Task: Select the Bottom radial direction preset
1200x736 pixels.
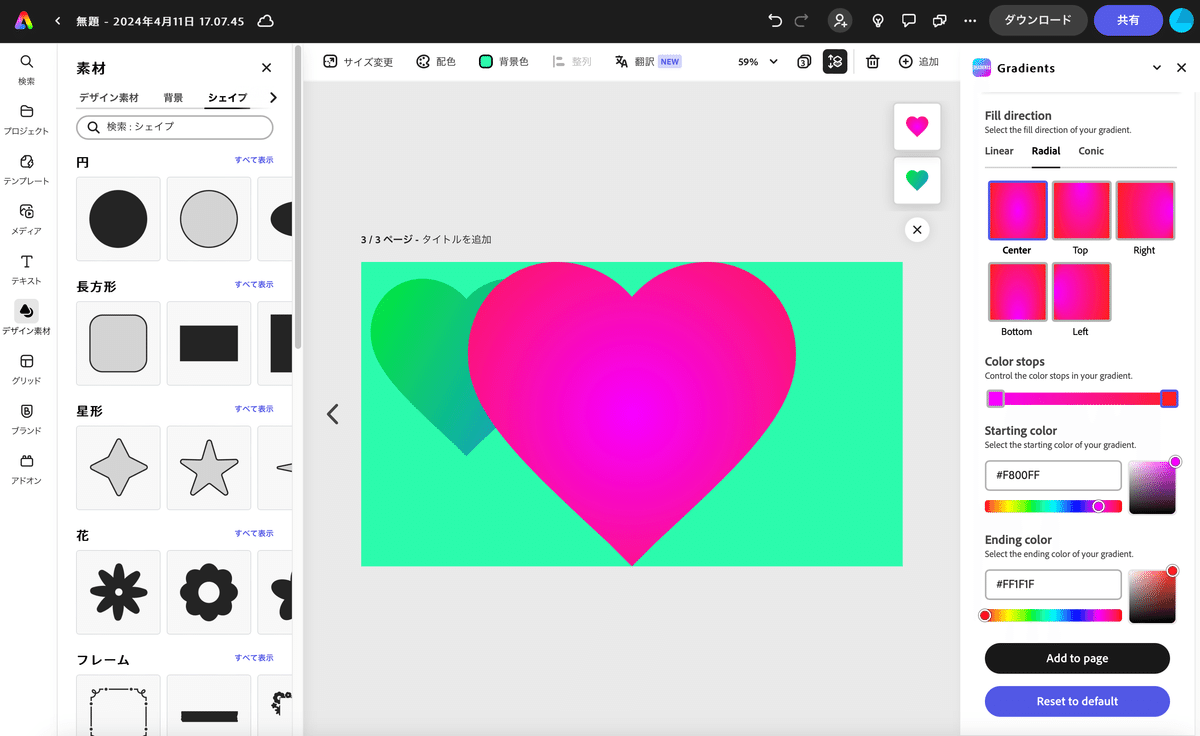Action: (x=1017, y=292)
